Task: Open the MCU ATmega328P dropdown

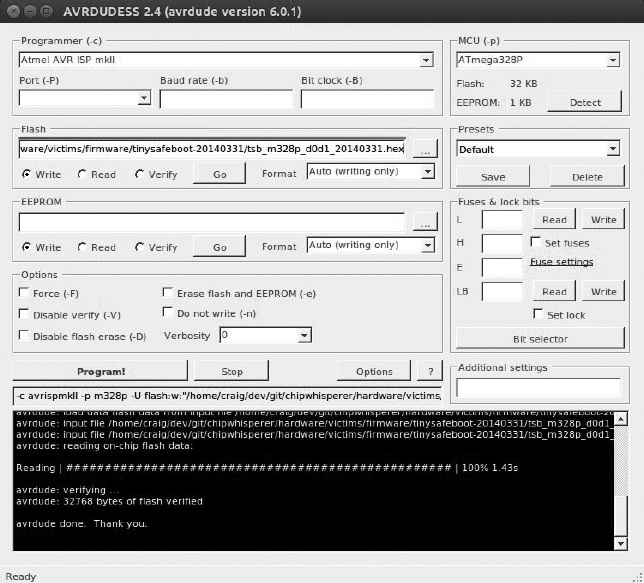Action: point(613,60)
